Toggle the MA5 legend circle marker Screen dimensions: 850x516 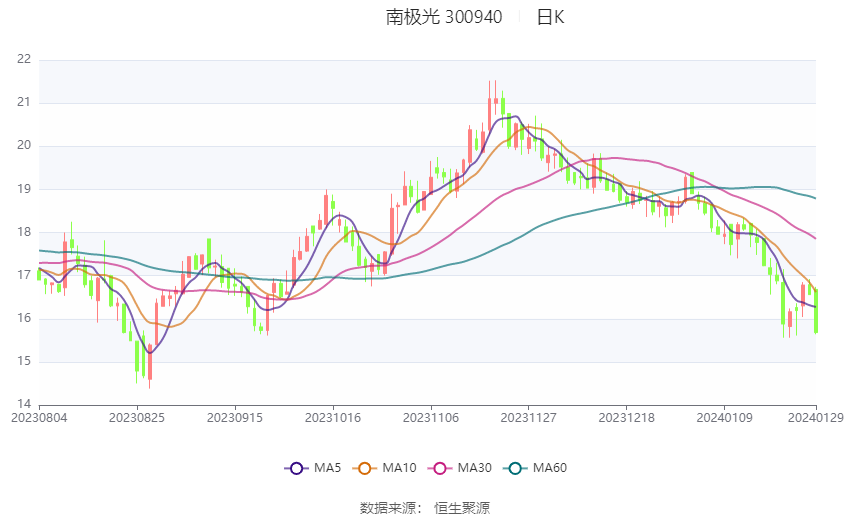[x=296, y=468]
